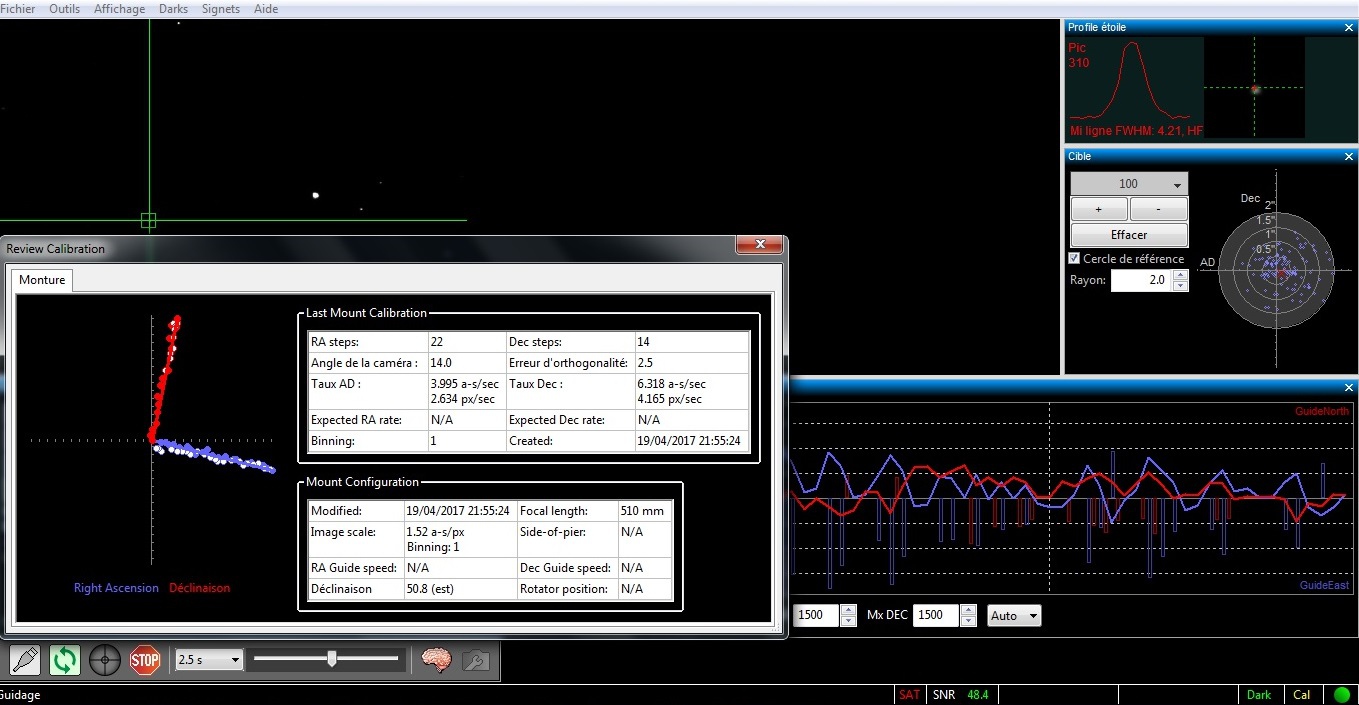This screenshot has width=1359, height=705.
Task: Start looping exposures with the green arrows icon
Action: (x=65, y=660)
